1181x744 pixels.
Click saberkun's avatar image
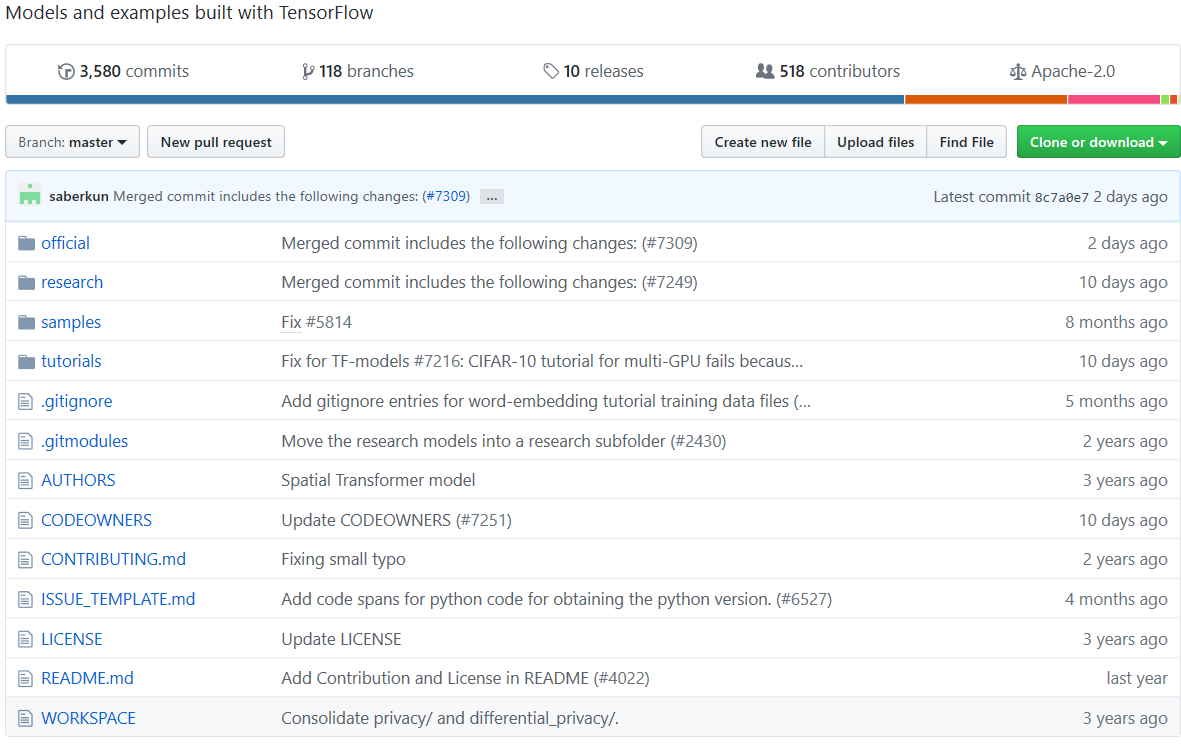(x=29, y=194)
